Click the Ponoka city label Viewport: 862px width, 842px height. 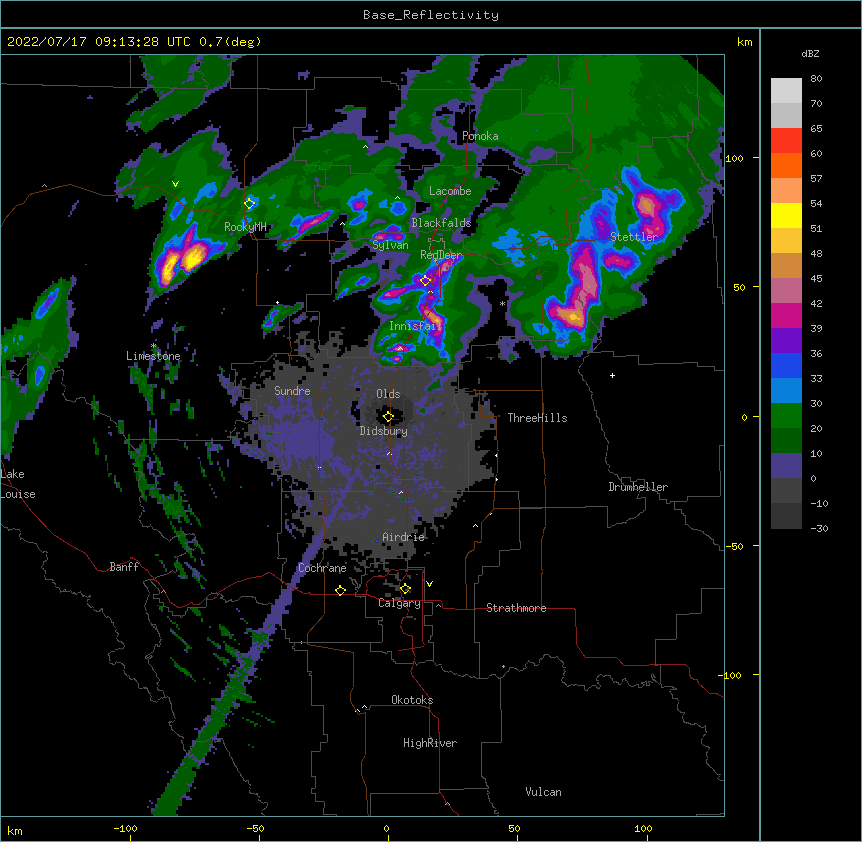[480, 136]
